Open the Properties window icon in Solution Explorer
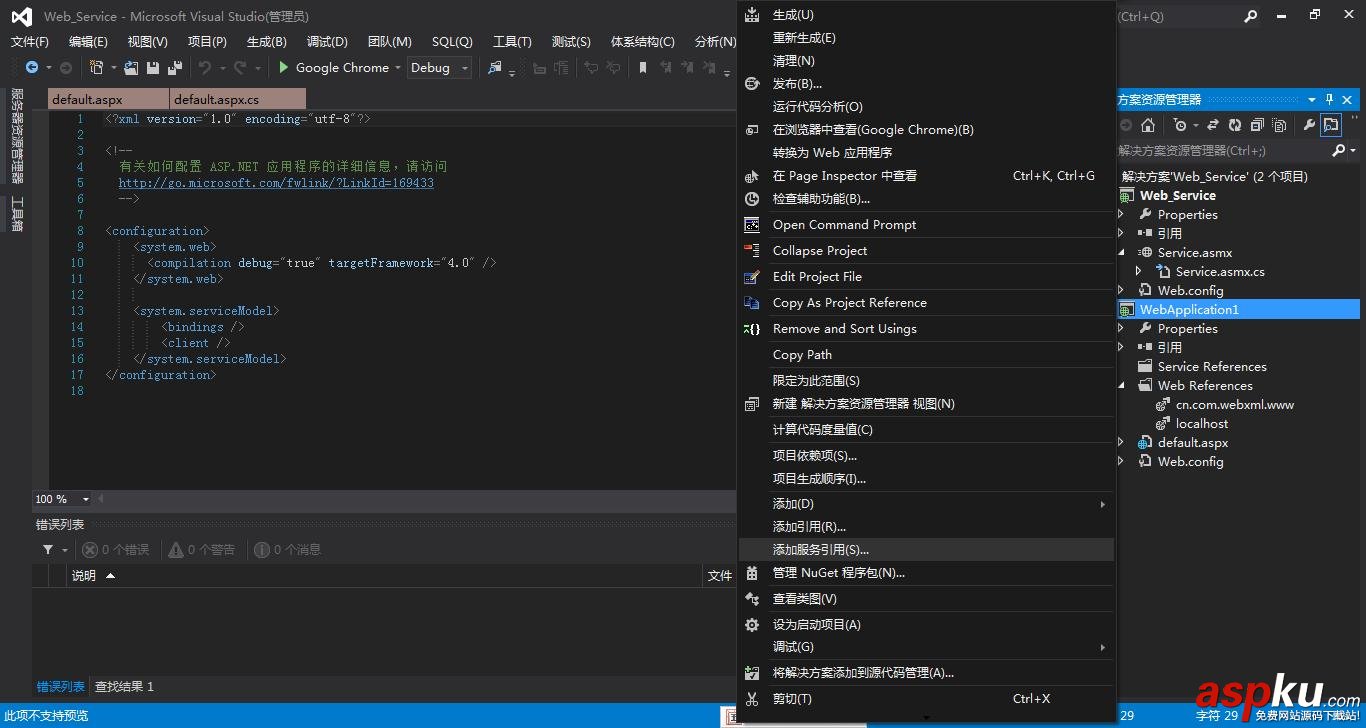The height and width of the screenshot is (728, 1366). [x=1309, y=124]
